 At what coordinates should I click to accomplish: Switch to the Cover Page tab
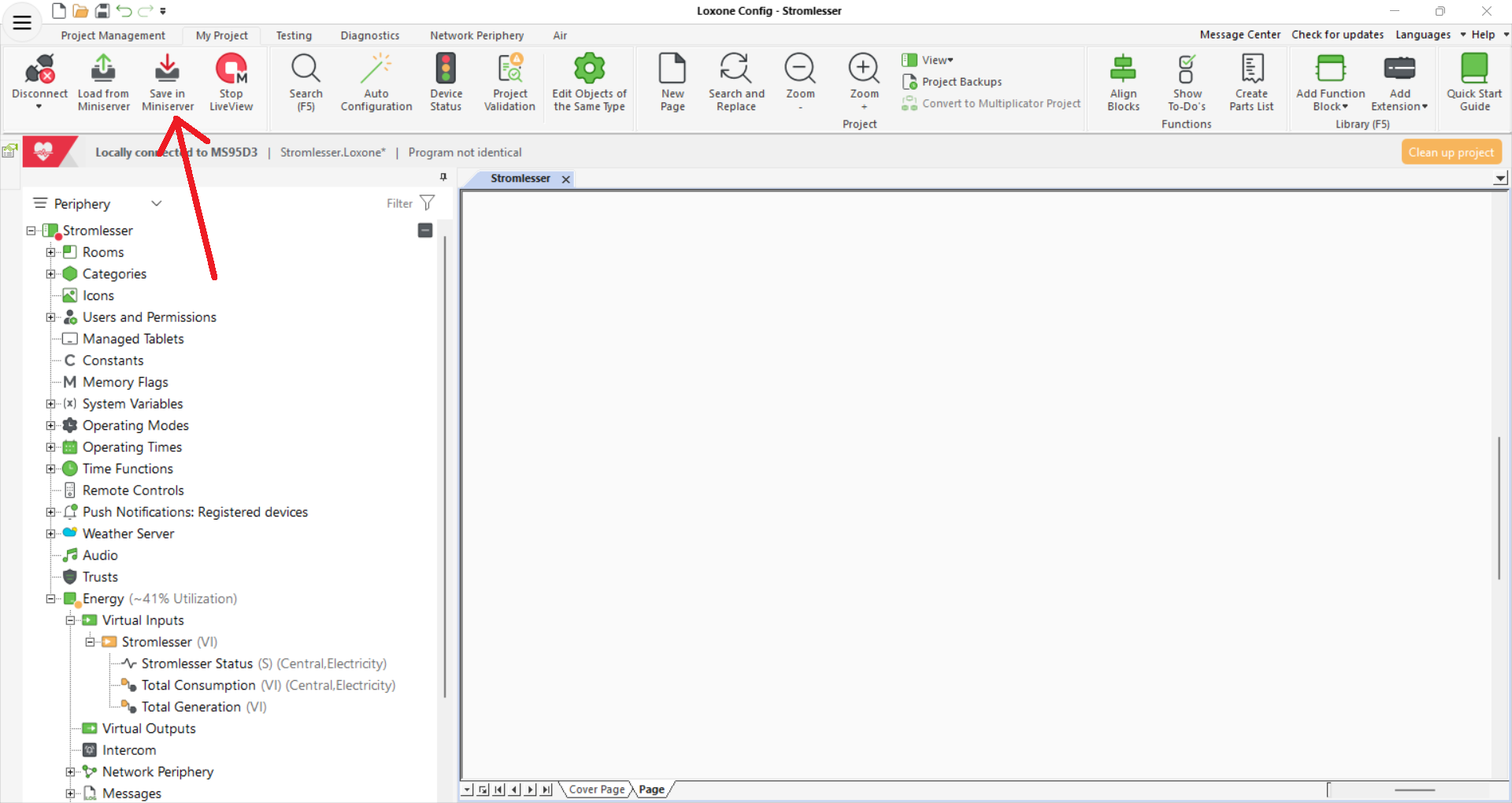point(596,790)
